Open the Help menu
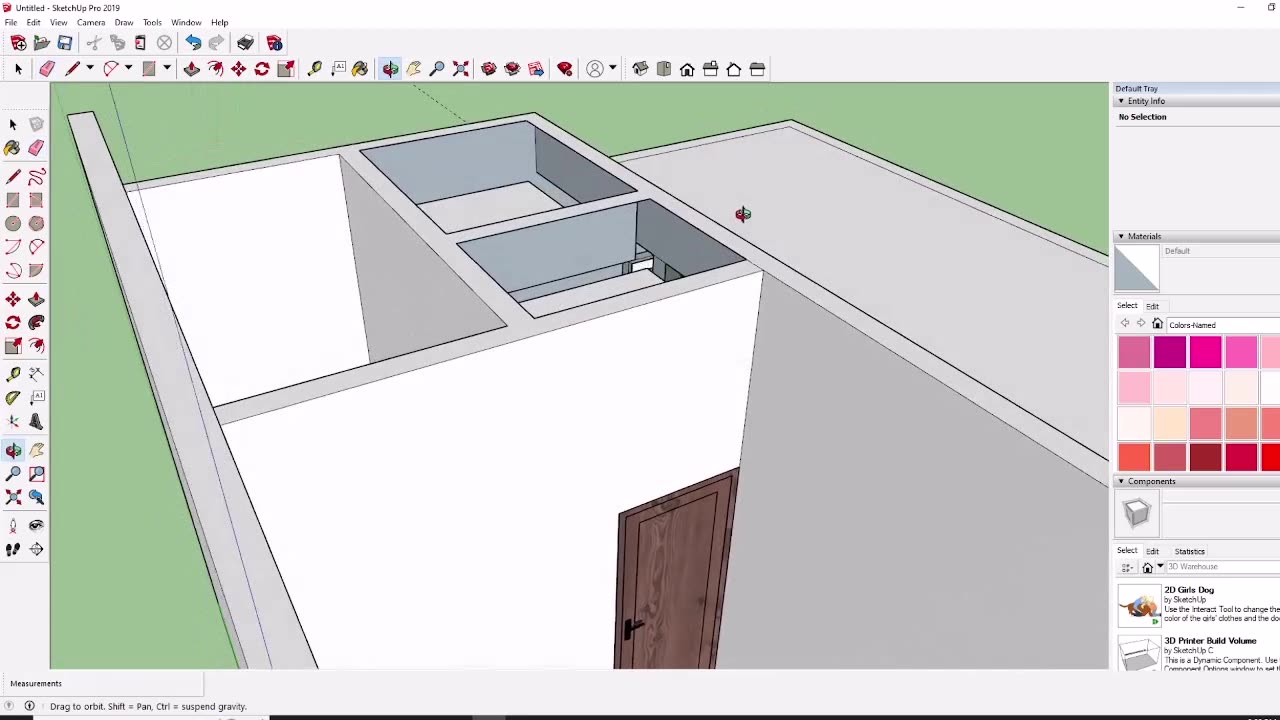 pos(219,22)
